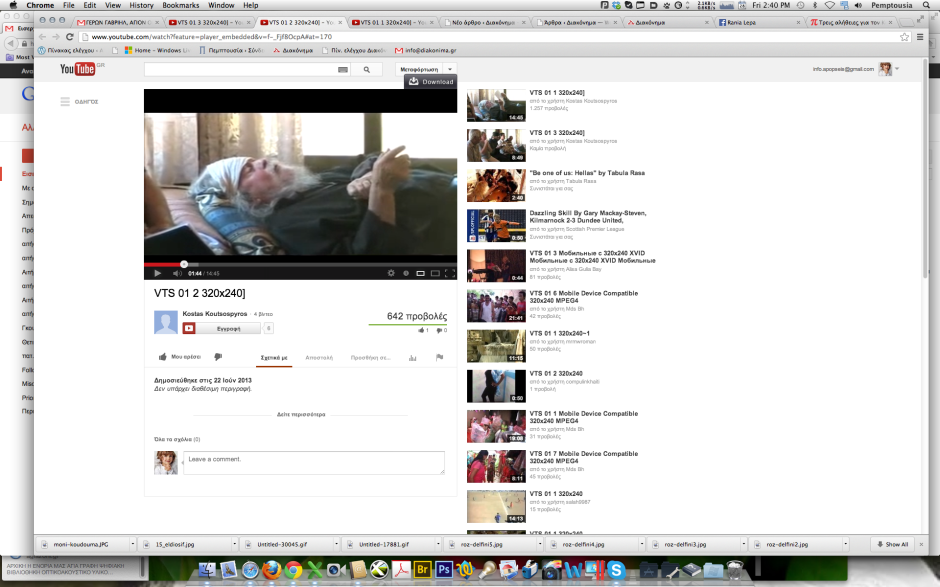The height and width of the screenshot is (587, 940).
Task: Switch video to fullscreen mode
Action: 449,273
